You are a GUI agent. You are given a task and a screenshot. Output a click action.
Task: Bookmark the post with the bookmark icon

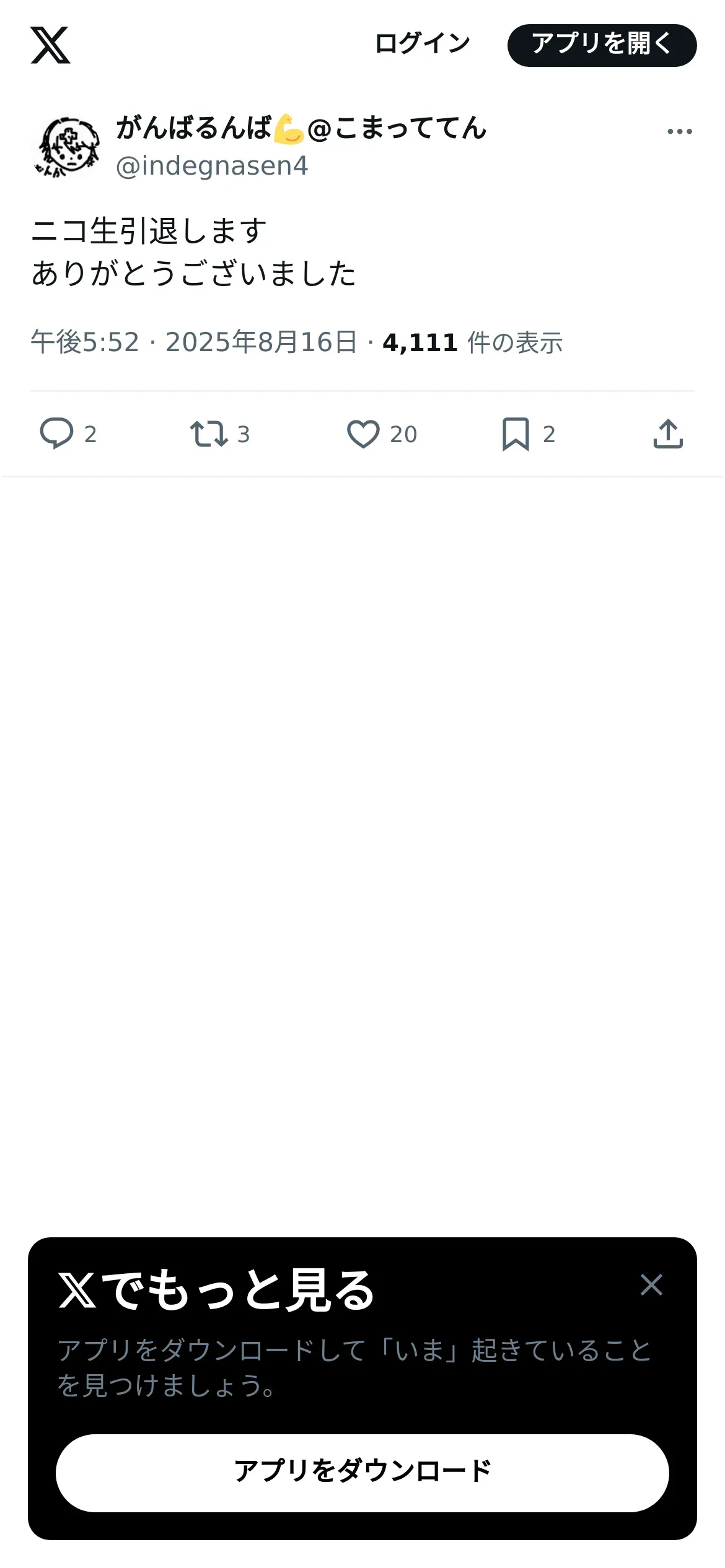click(x=516, y=433)
